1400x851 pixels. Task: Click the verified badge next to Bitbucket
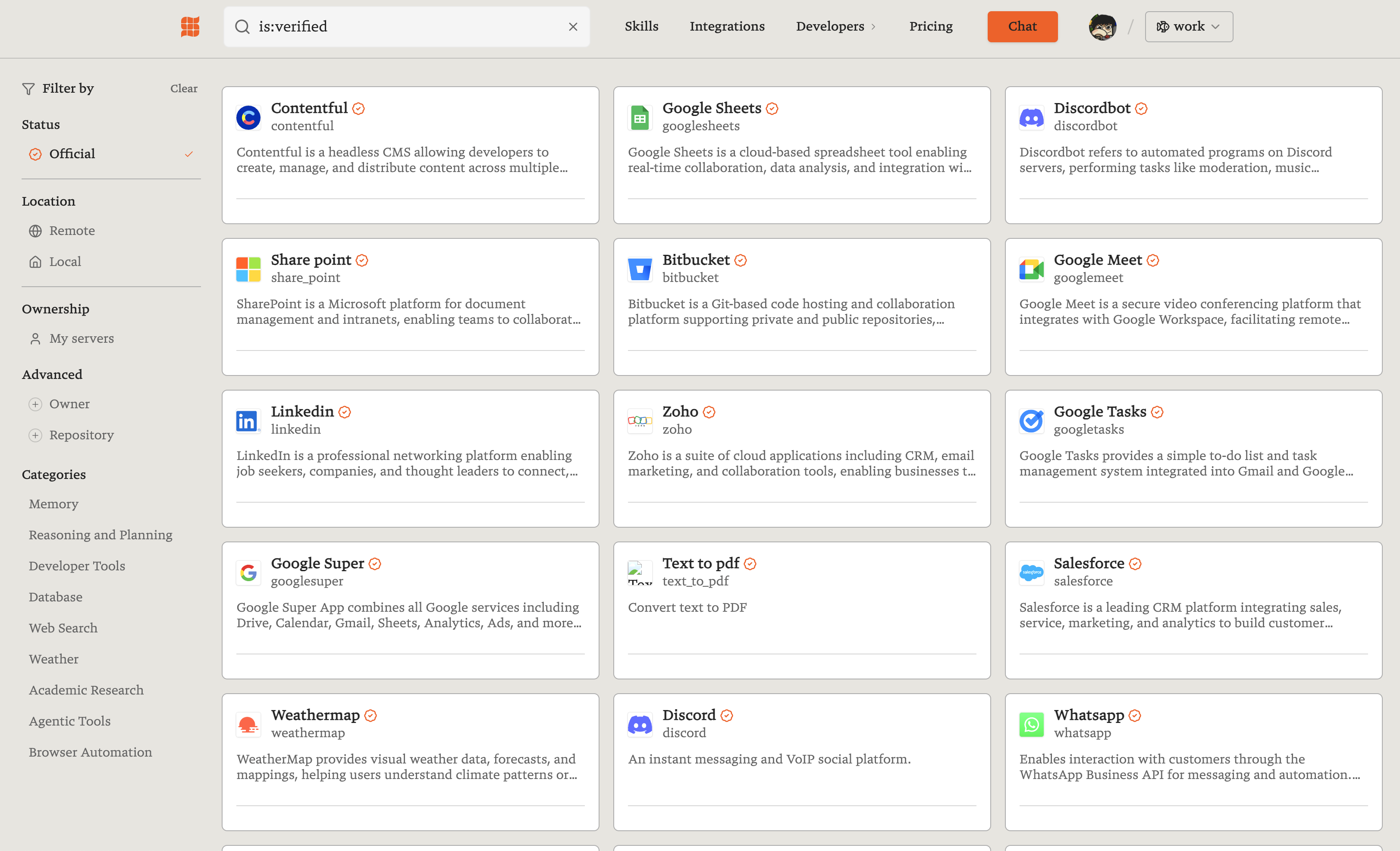point(741,260)
